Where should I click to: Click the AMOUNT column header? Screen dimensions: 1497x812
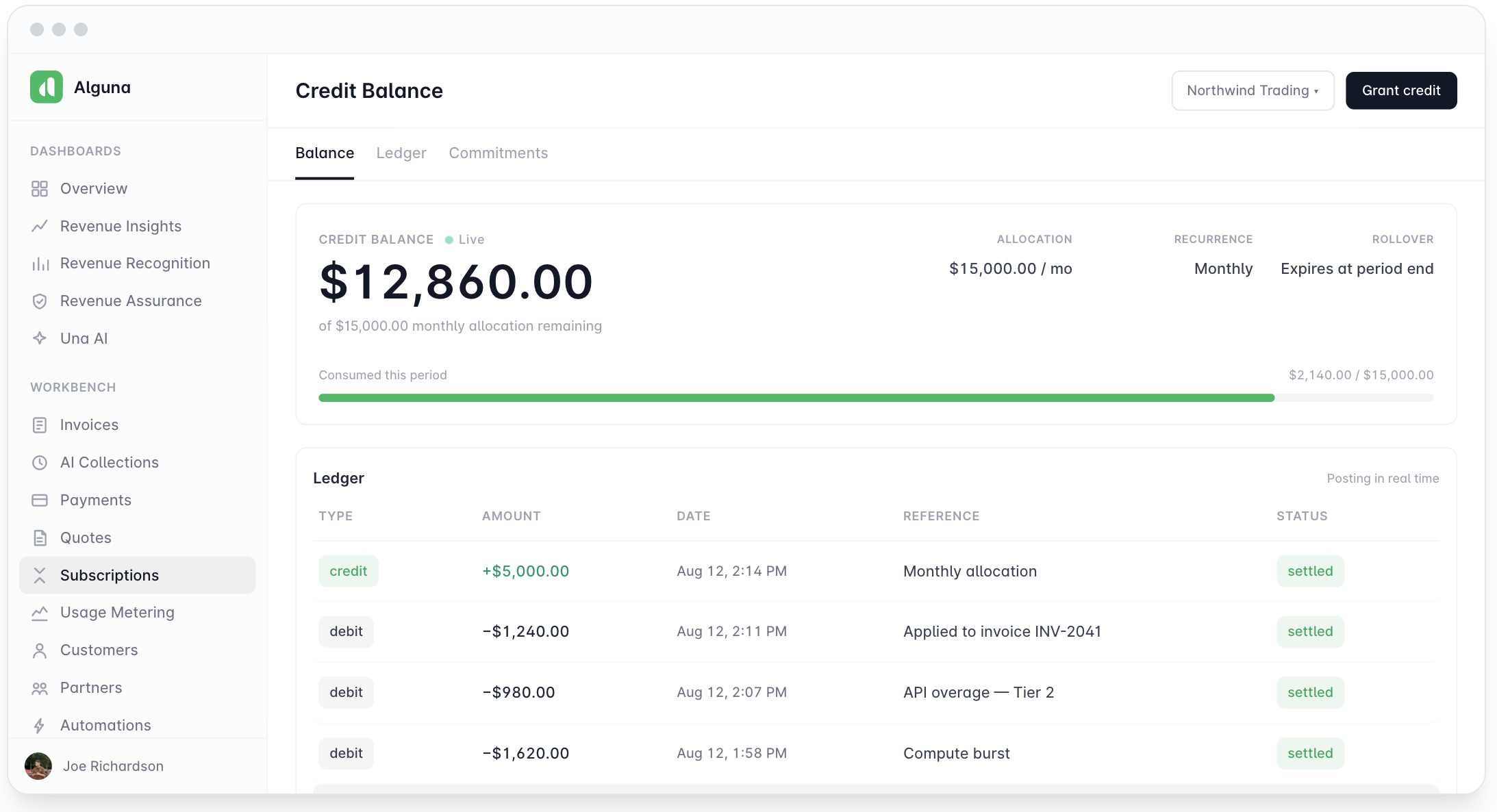512,516
